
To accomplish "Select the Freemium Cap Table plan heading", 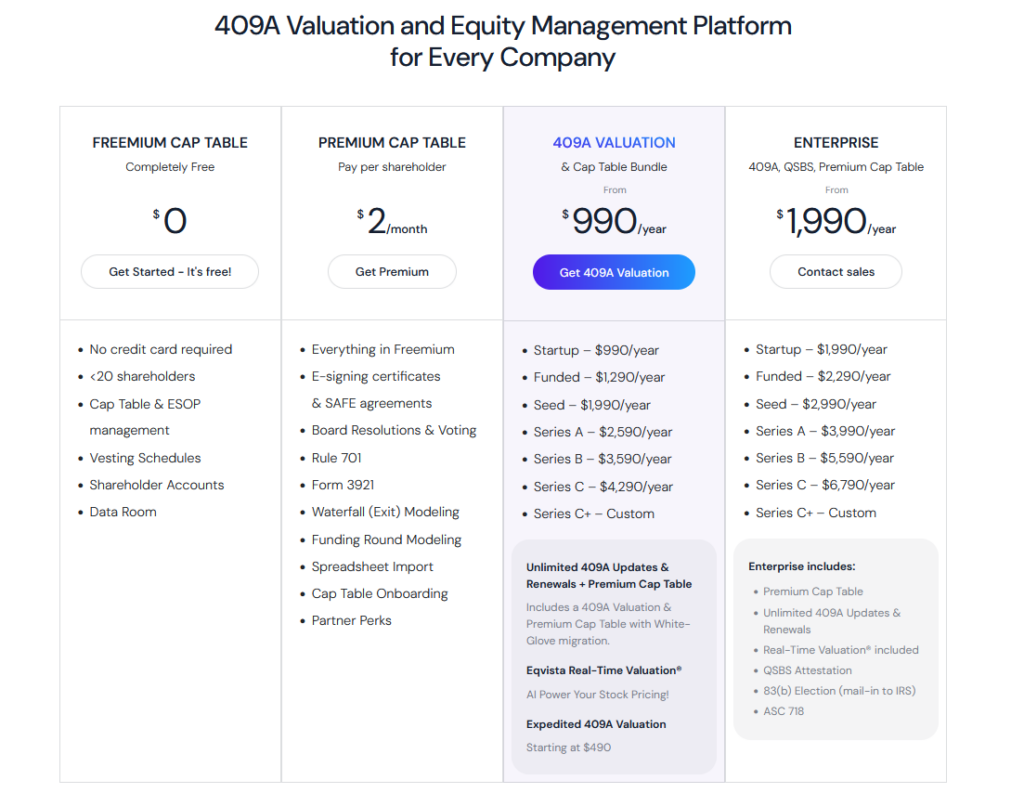I will pyautogui.click(x=170, y=142).
